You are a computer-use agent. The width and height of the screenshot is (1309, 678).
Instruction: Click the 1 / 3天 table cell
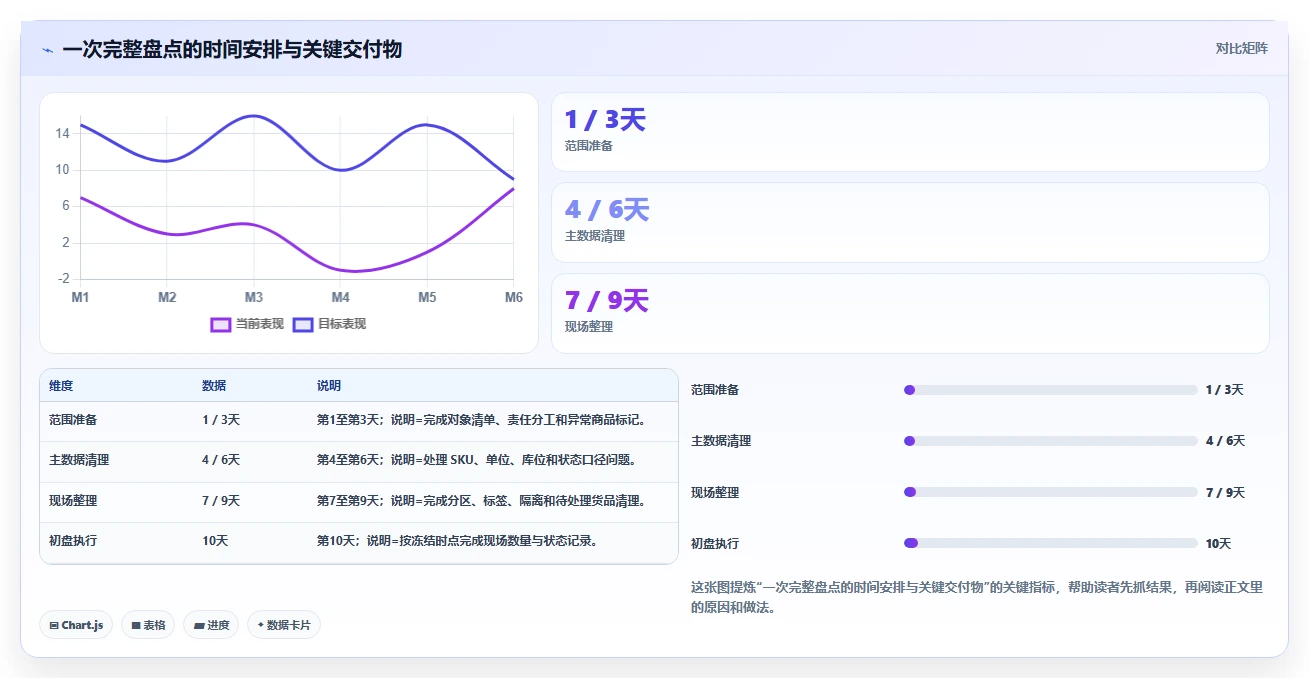click(x=221, y=420)
